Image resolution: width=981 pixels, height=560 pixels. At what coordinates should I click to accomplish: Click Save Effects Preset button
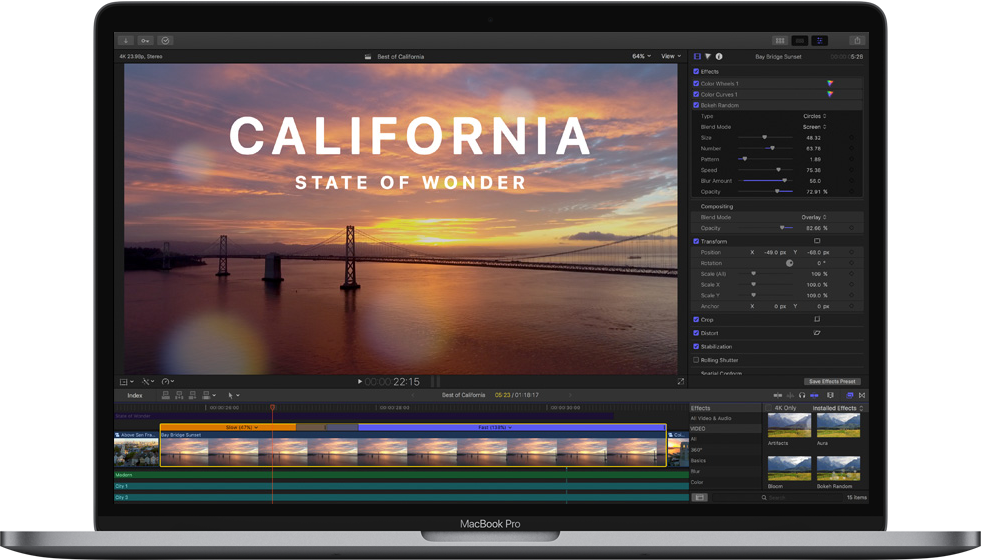click(x=832, y=381)
